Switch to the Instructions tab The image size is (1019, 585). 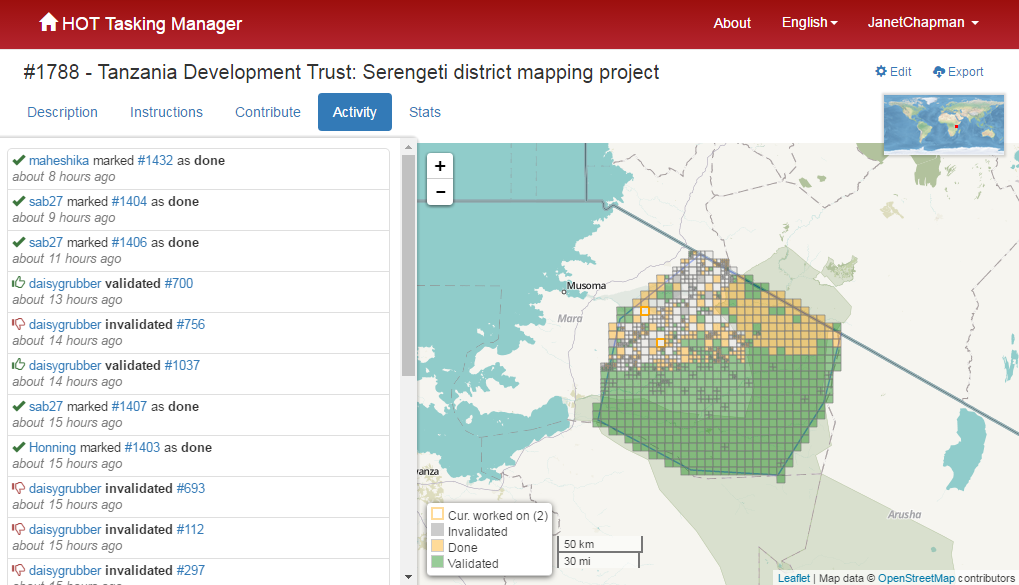pos(166,112)
